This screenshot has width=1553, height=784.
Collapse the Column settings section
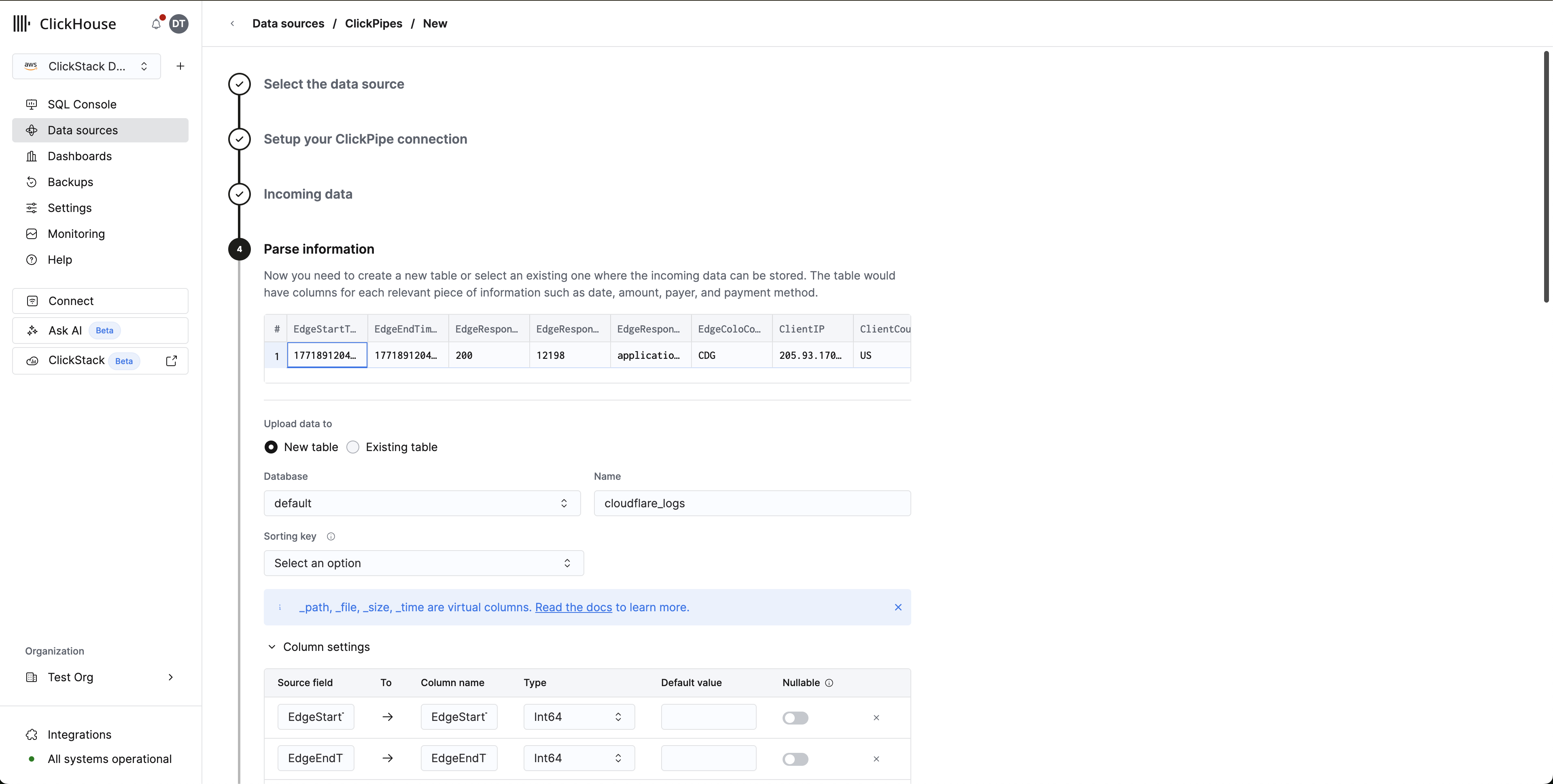point(272,646)
